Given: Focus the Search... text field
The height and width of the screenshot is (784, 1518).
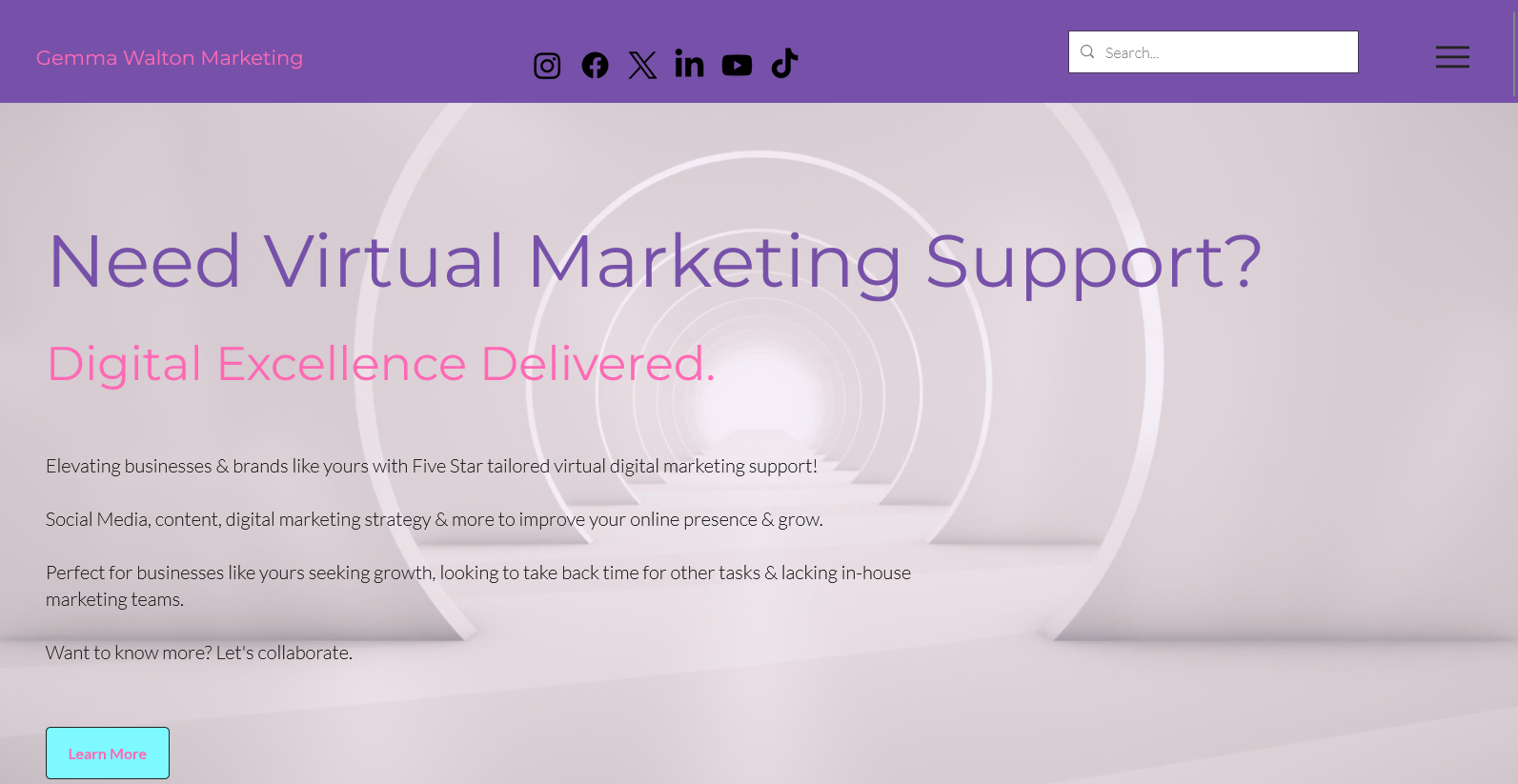Looking at the screenshot, I should (1213, 52).
